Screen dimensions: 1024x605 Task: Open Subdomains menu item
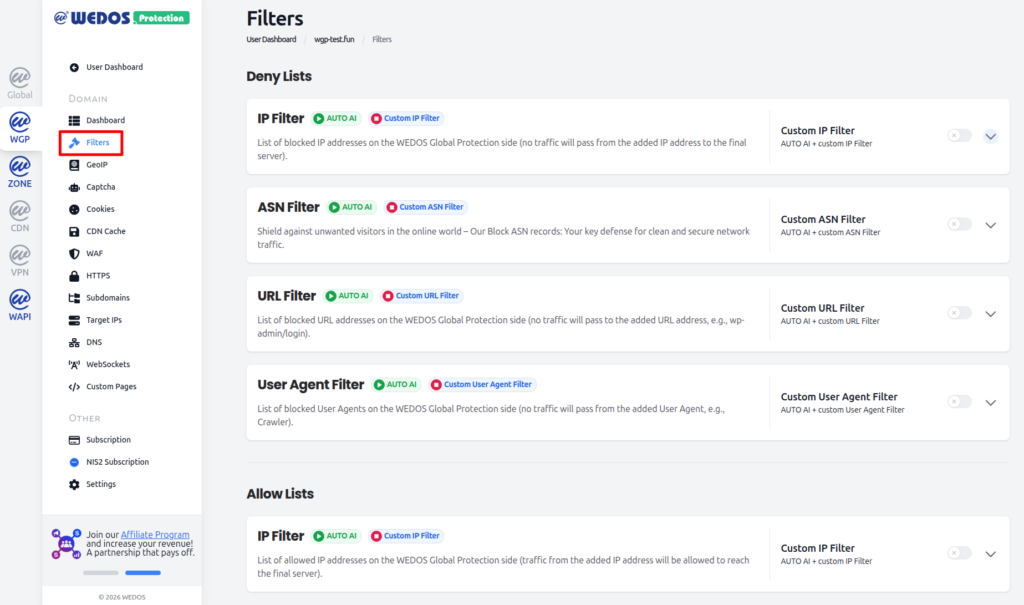(108, 298)
